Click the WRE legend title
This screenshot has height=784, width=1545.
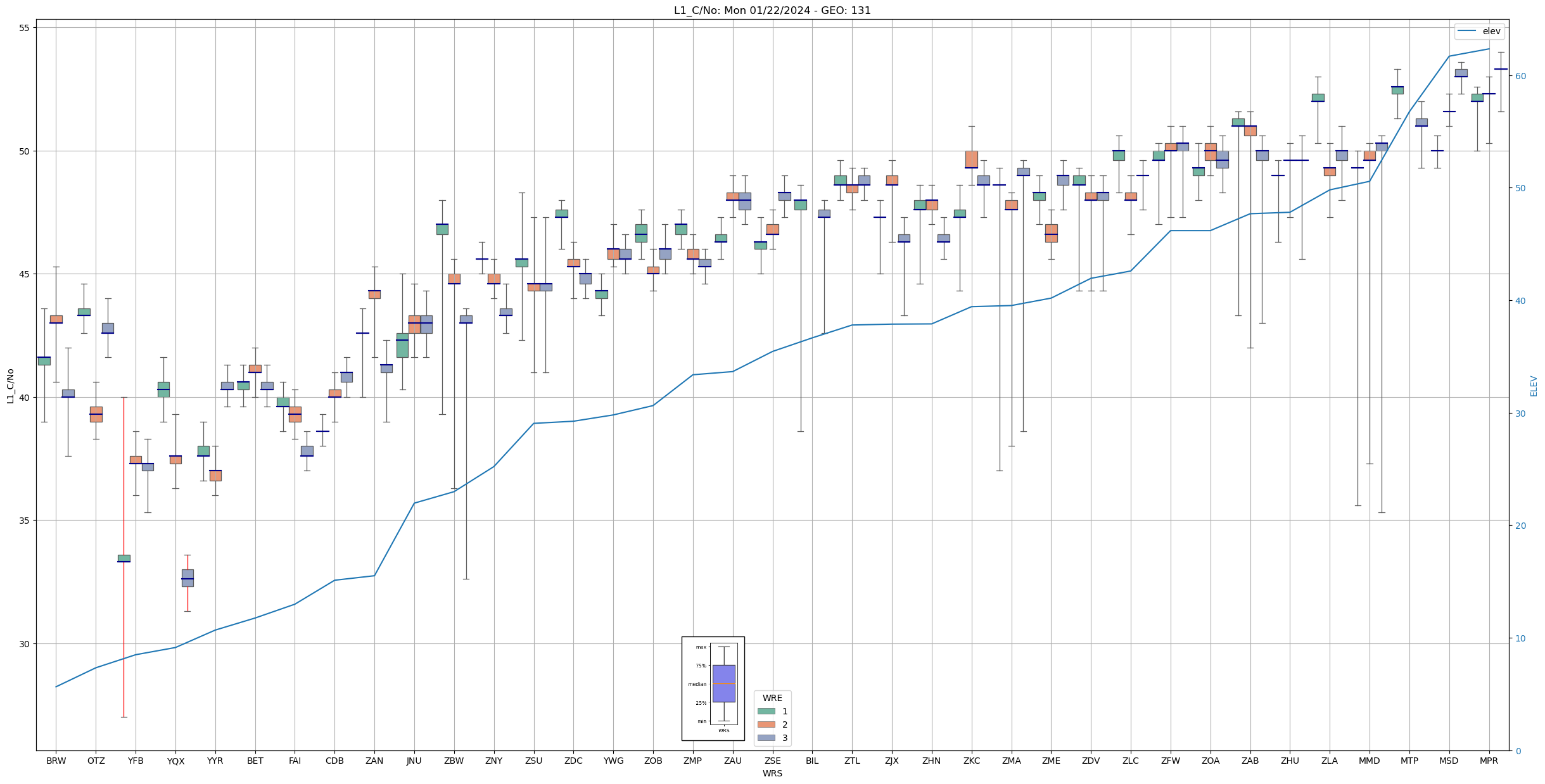pyautogui.click(x=772, y=698)
